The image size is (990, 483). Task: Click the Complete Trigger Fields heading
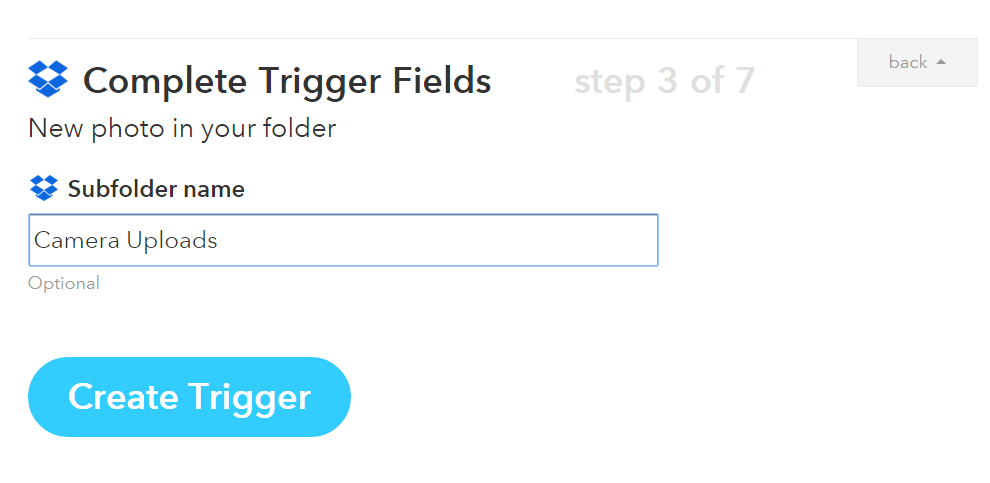pos(287,81)
